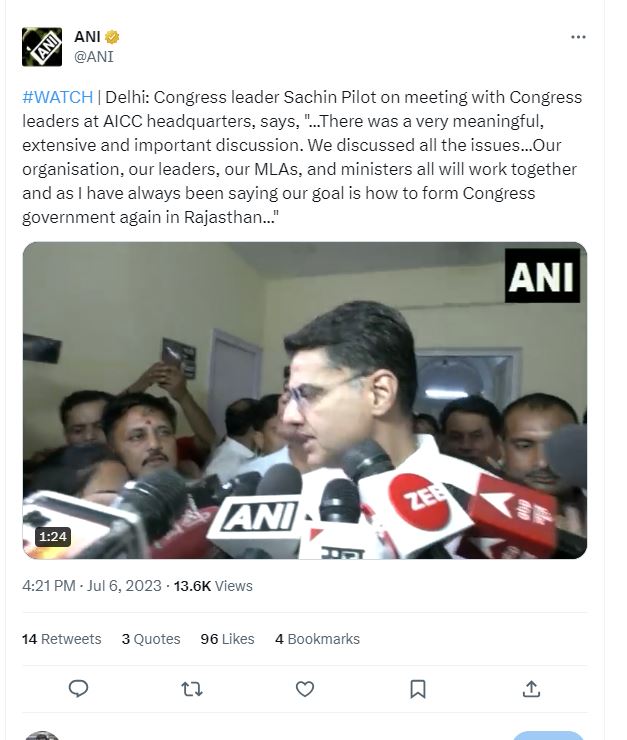627x740 pixels.
Task: Open the @ANI handle link
Action: [x=94, y=57]
